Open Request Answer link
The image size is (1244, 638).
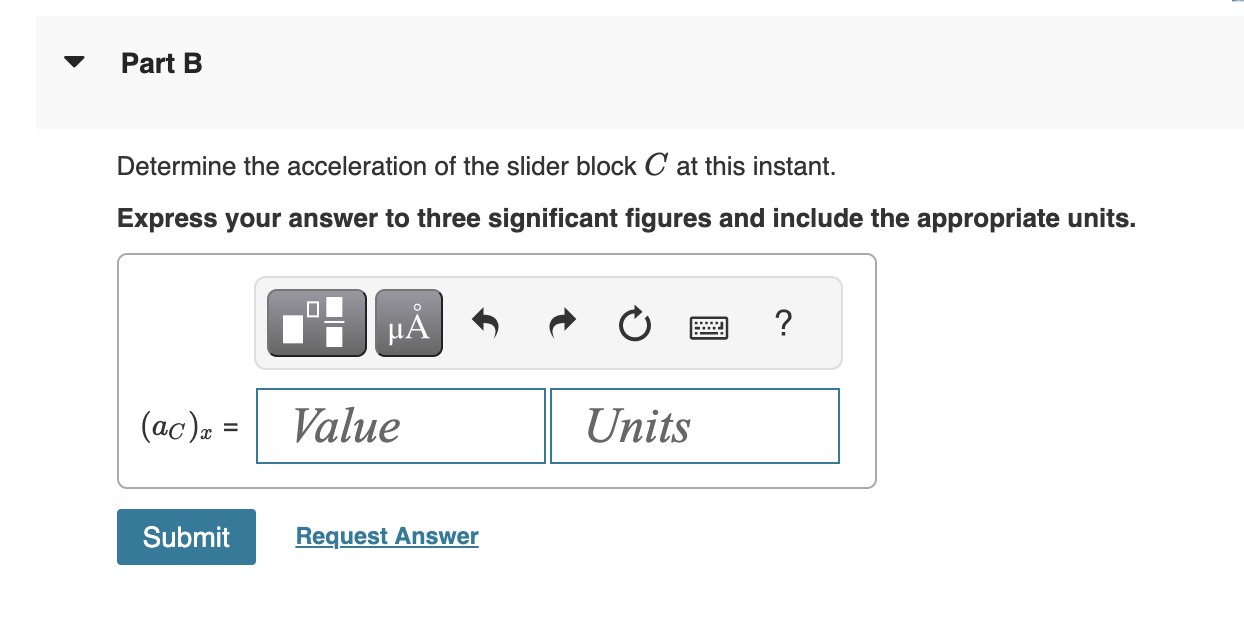pos(386,536)
